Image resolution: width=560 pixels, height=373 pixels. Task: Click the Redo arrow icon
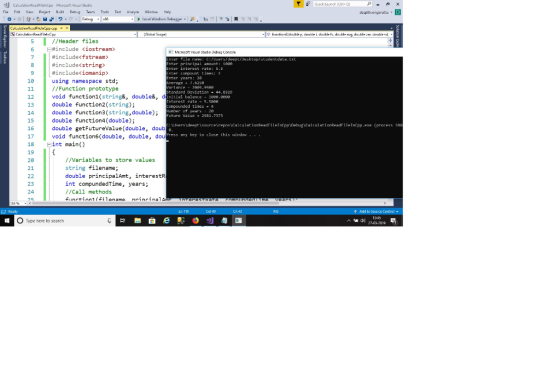click(x=71, y=19)
